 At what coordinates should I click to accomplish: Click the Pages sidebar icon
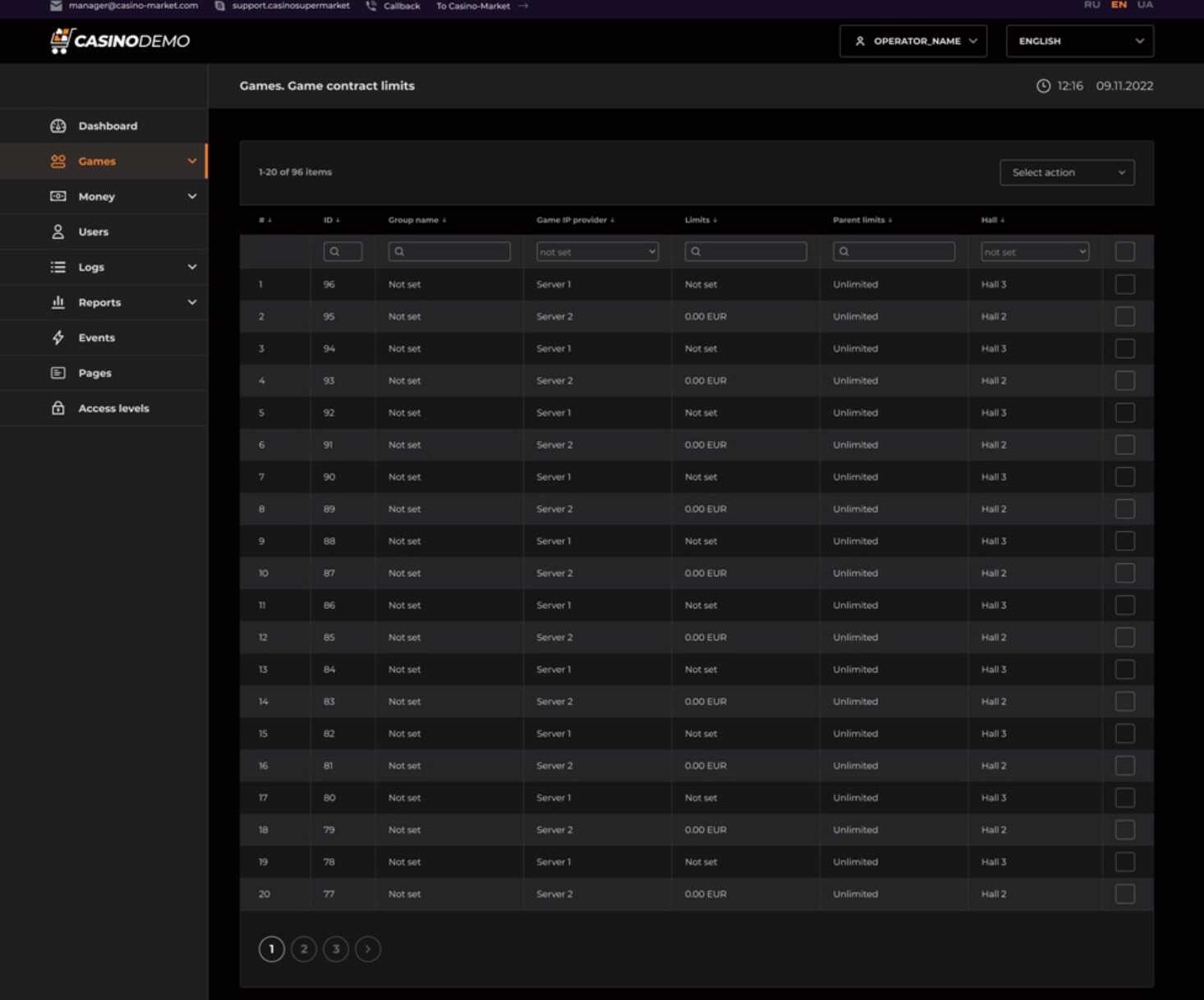point(57,373)
